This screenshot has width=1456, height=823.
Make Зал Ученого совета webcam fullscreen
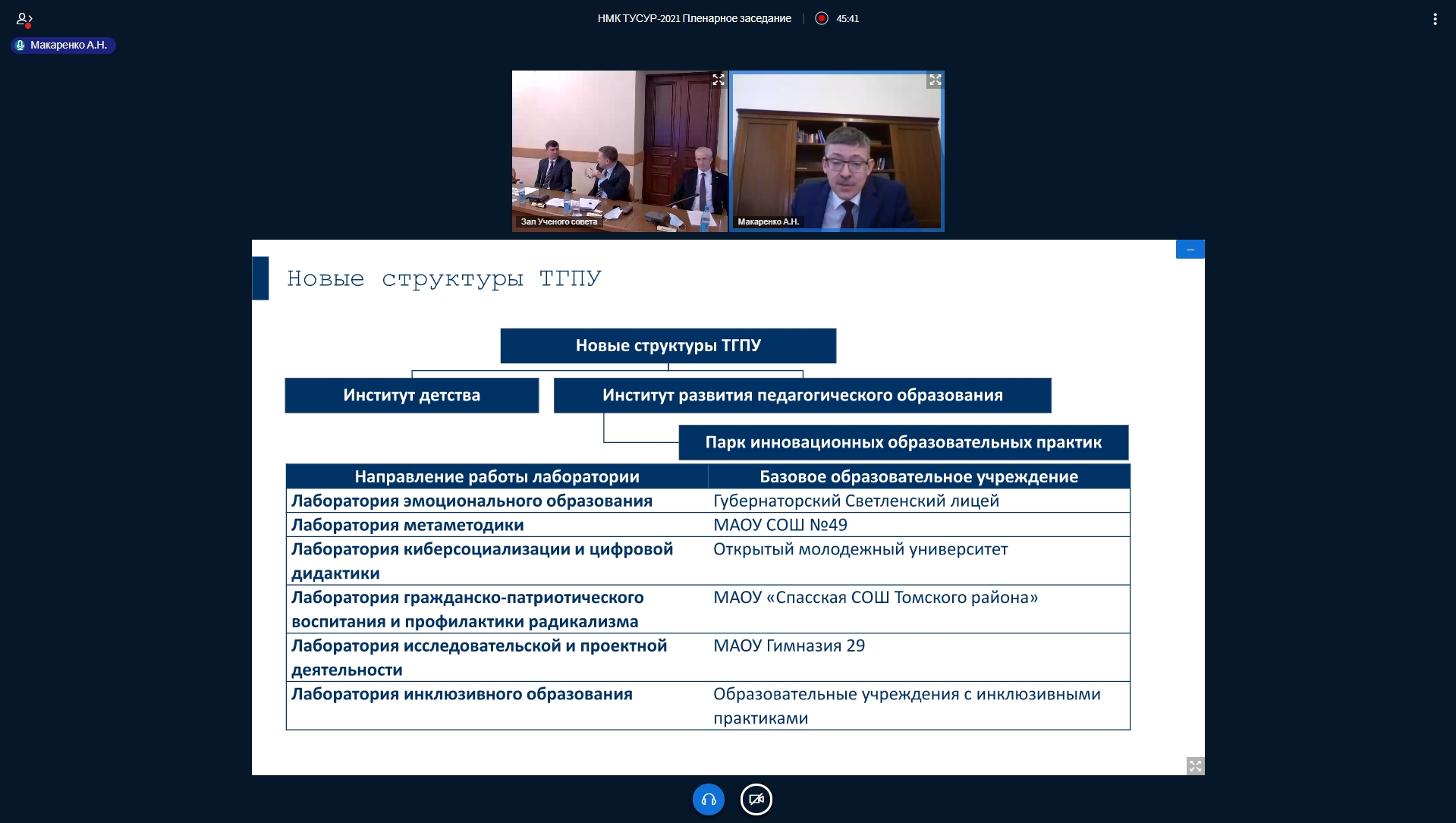click(718, 80)
